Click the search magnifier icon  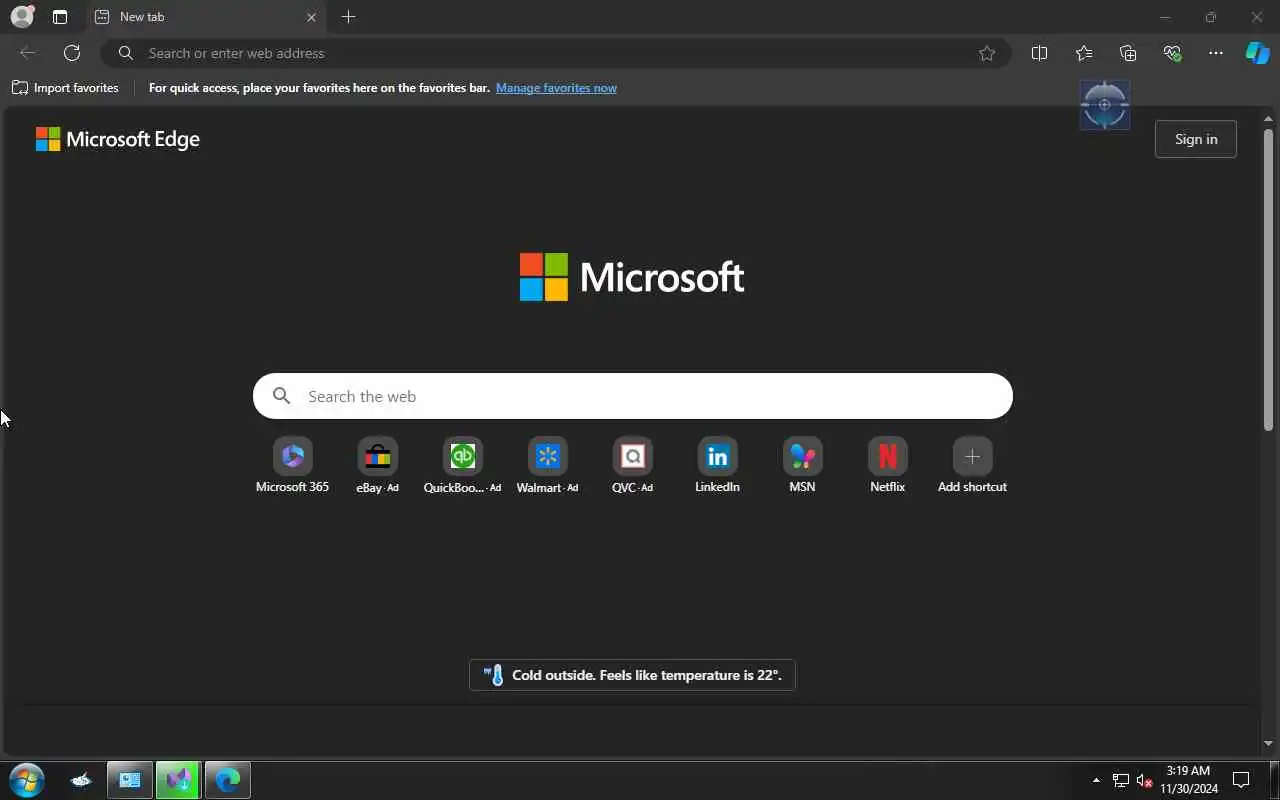coord(282,396)
